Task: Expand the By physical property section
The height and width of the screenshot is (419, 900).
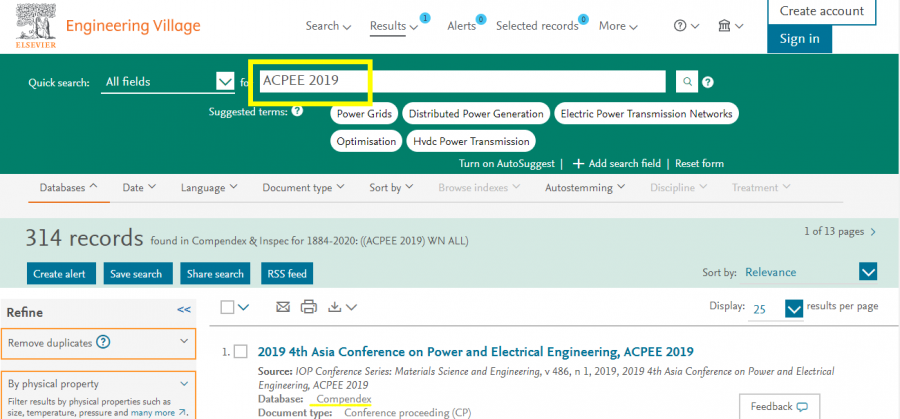Action: [184, 383]
